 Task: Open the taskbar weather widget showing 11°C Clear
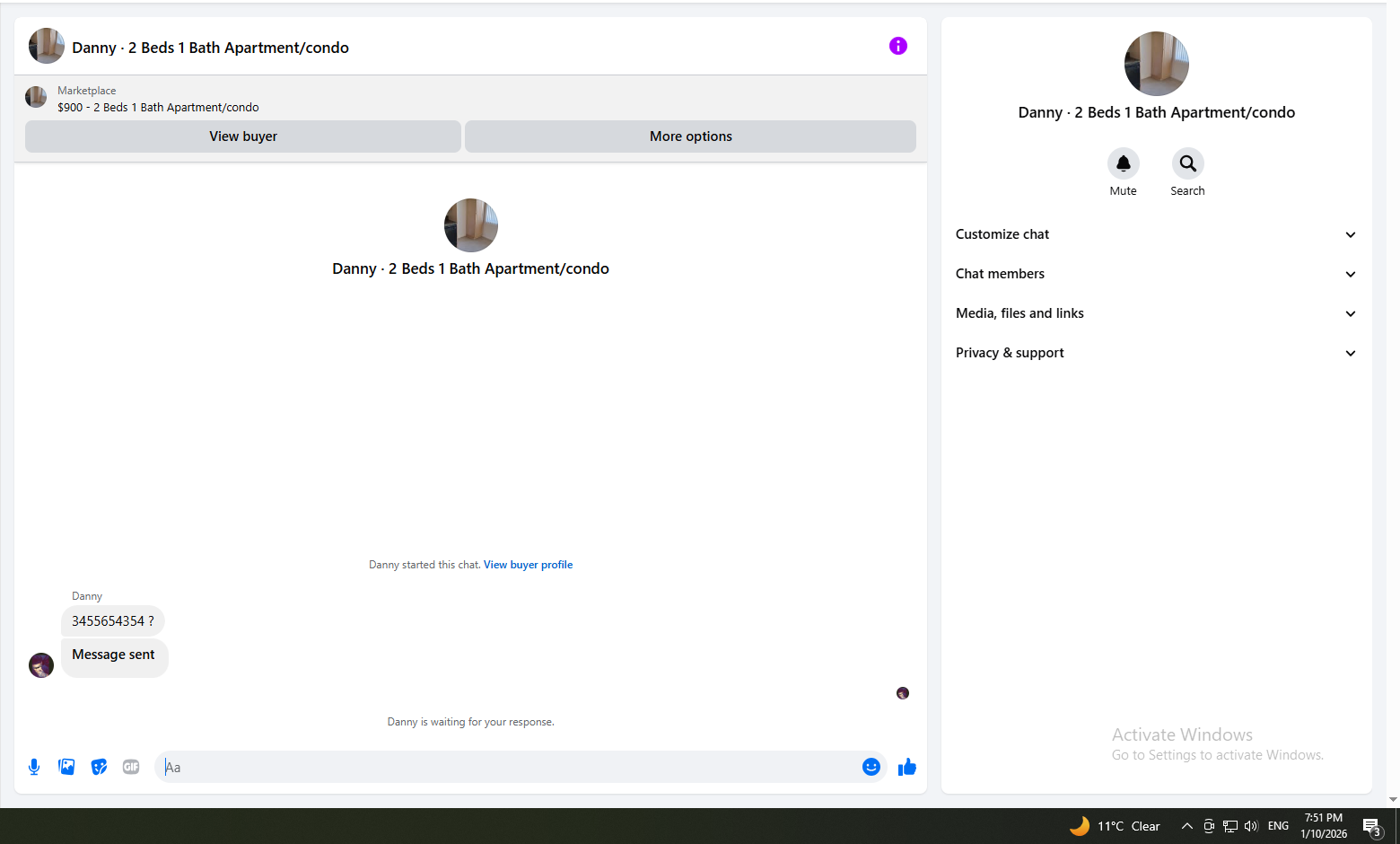pyautogui.click(x=1115, y=826)
